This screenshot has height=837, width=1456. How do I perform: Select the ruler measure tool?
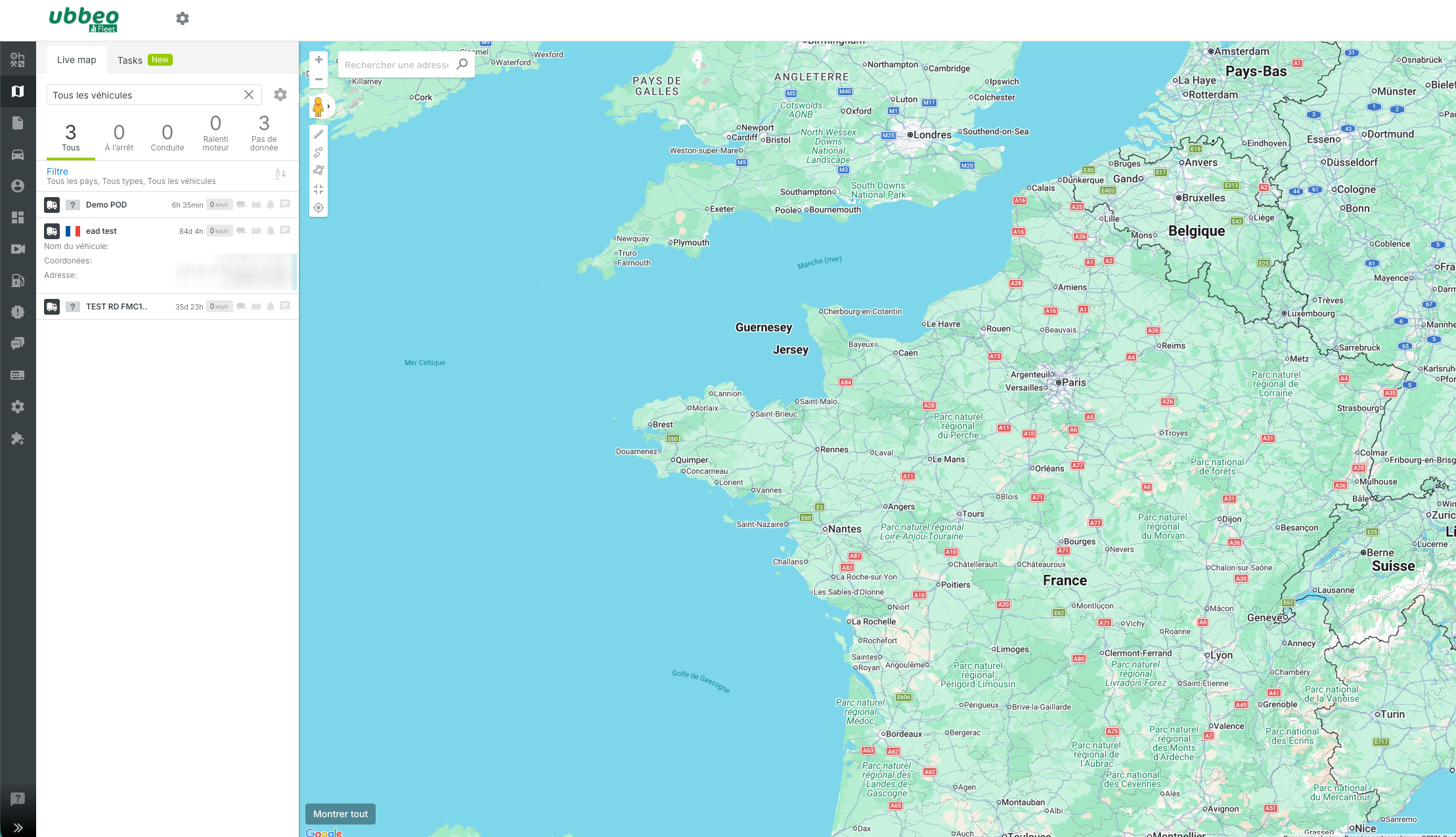pos(319,134)
